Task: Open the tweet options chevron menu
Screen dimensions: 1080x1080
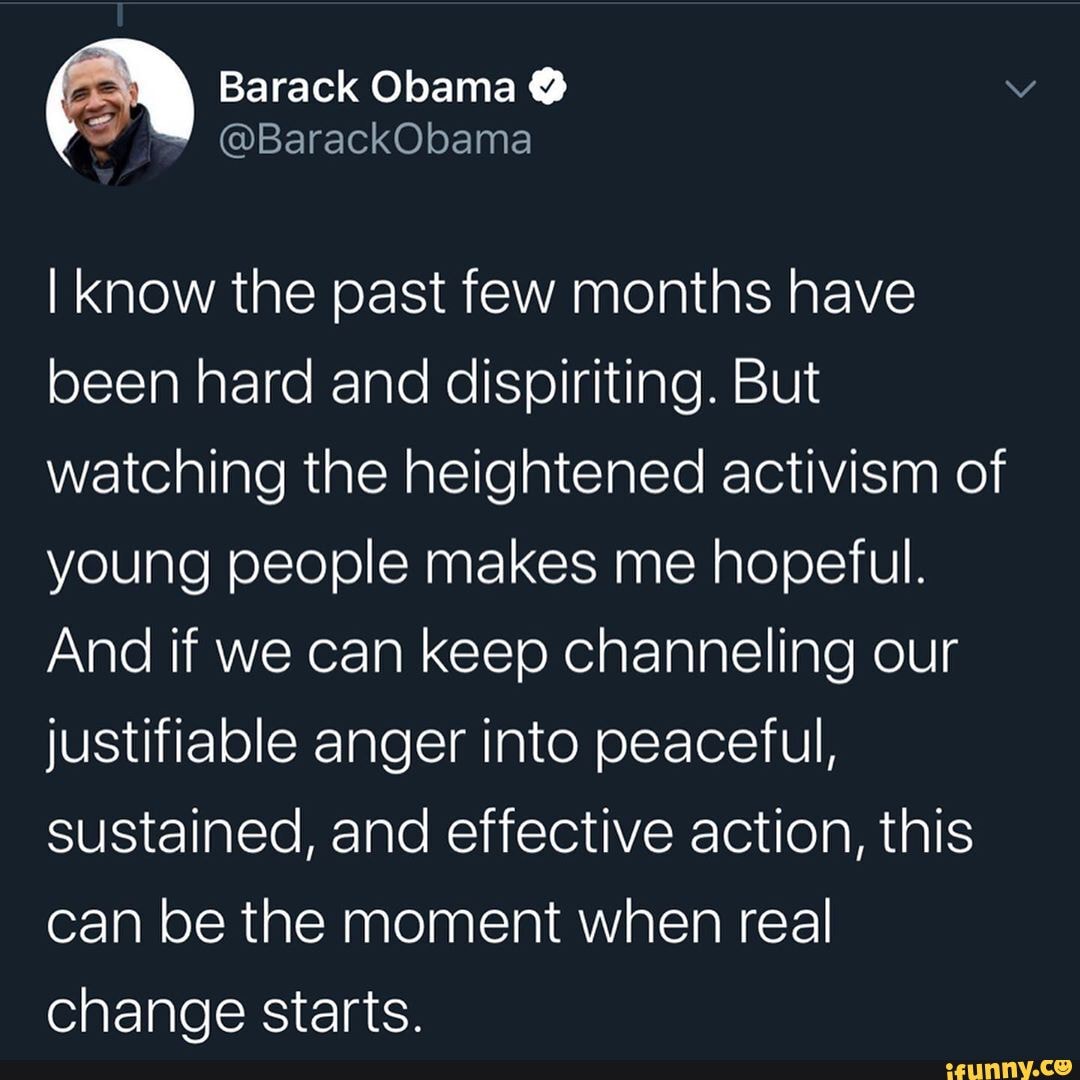Action: [x=1020, y=89]
